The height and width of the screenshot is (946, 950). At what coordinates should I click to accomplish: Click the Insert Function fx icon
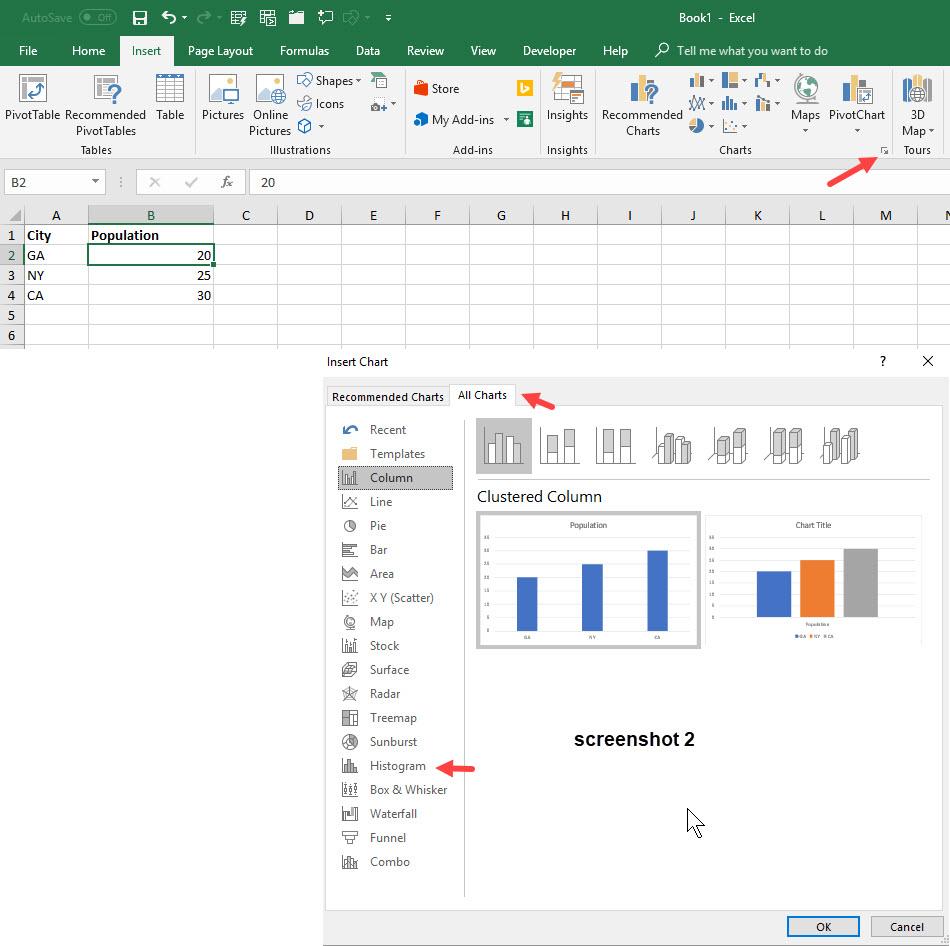point(227,182)
